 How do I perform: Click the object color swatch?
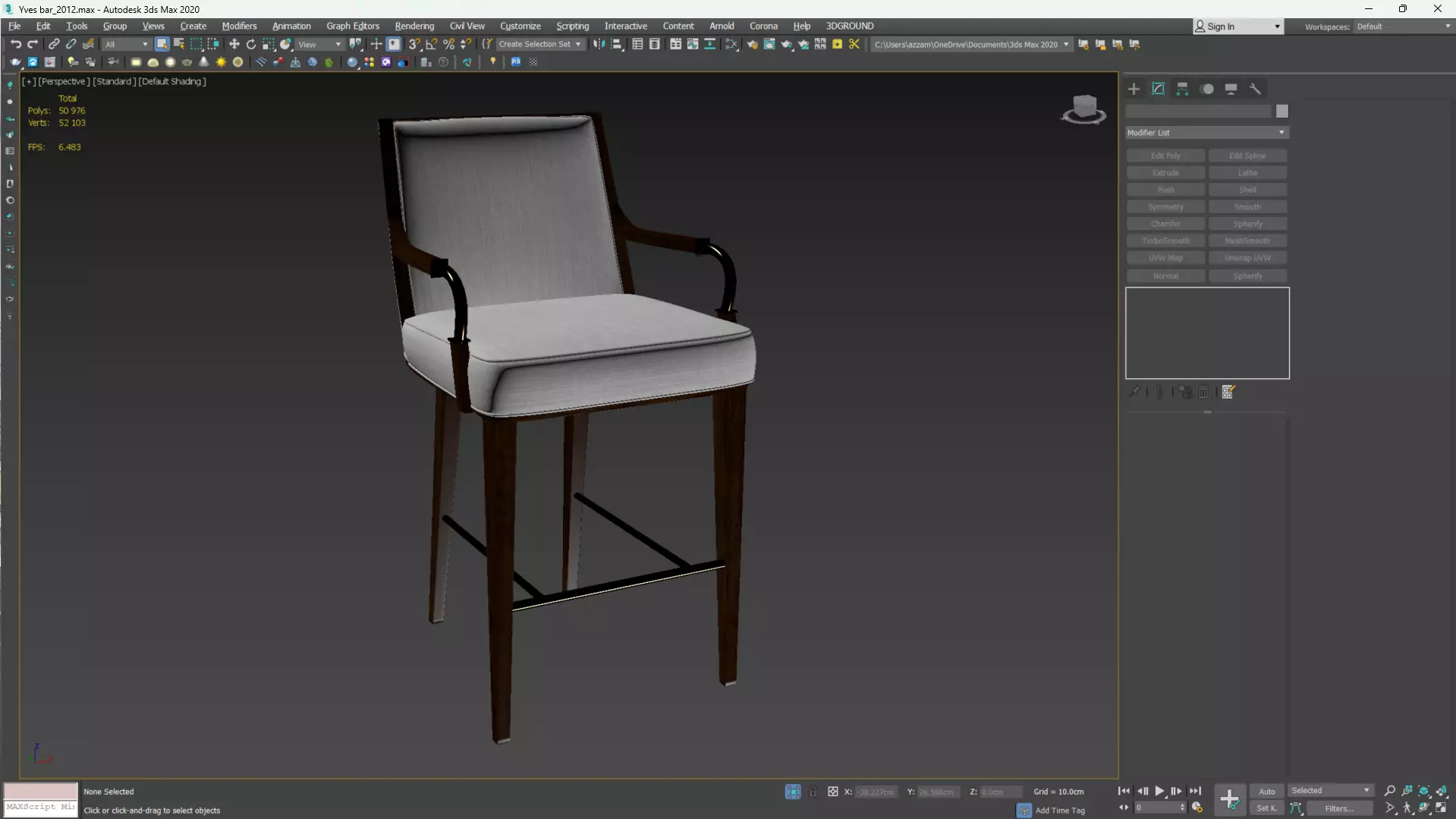1281,112
